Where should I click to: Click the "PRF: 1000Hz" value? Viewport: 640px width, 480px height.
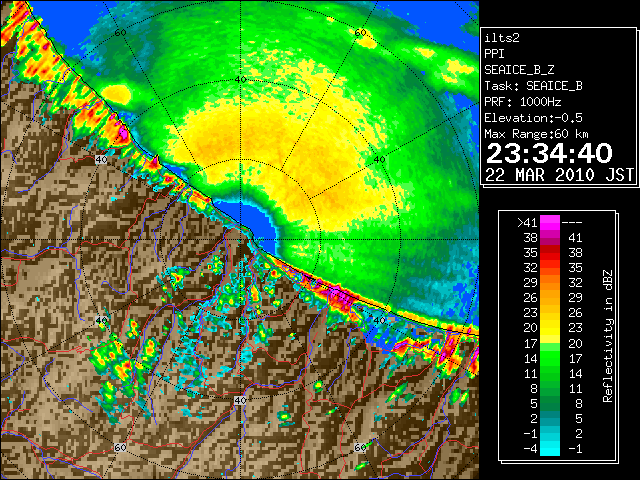pyautogui.click(x=523, y=102)
